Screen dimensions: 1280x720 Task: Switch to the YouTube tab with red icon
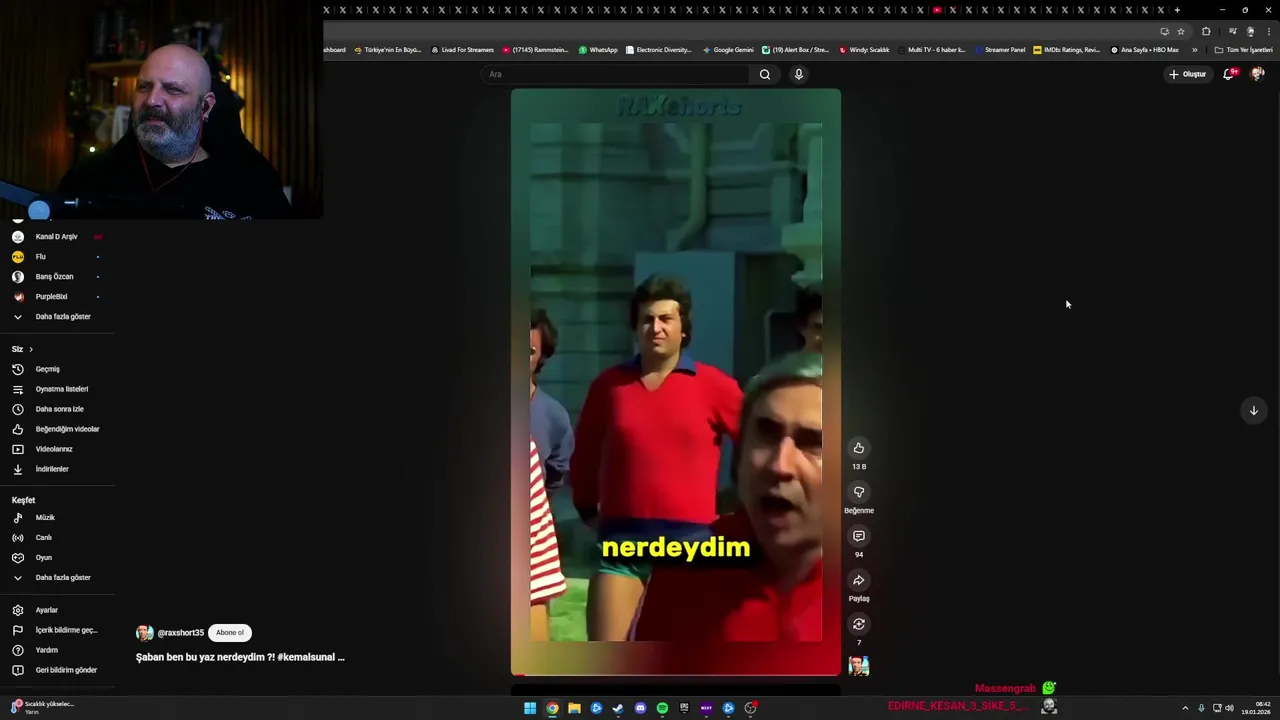pos(936,10)
